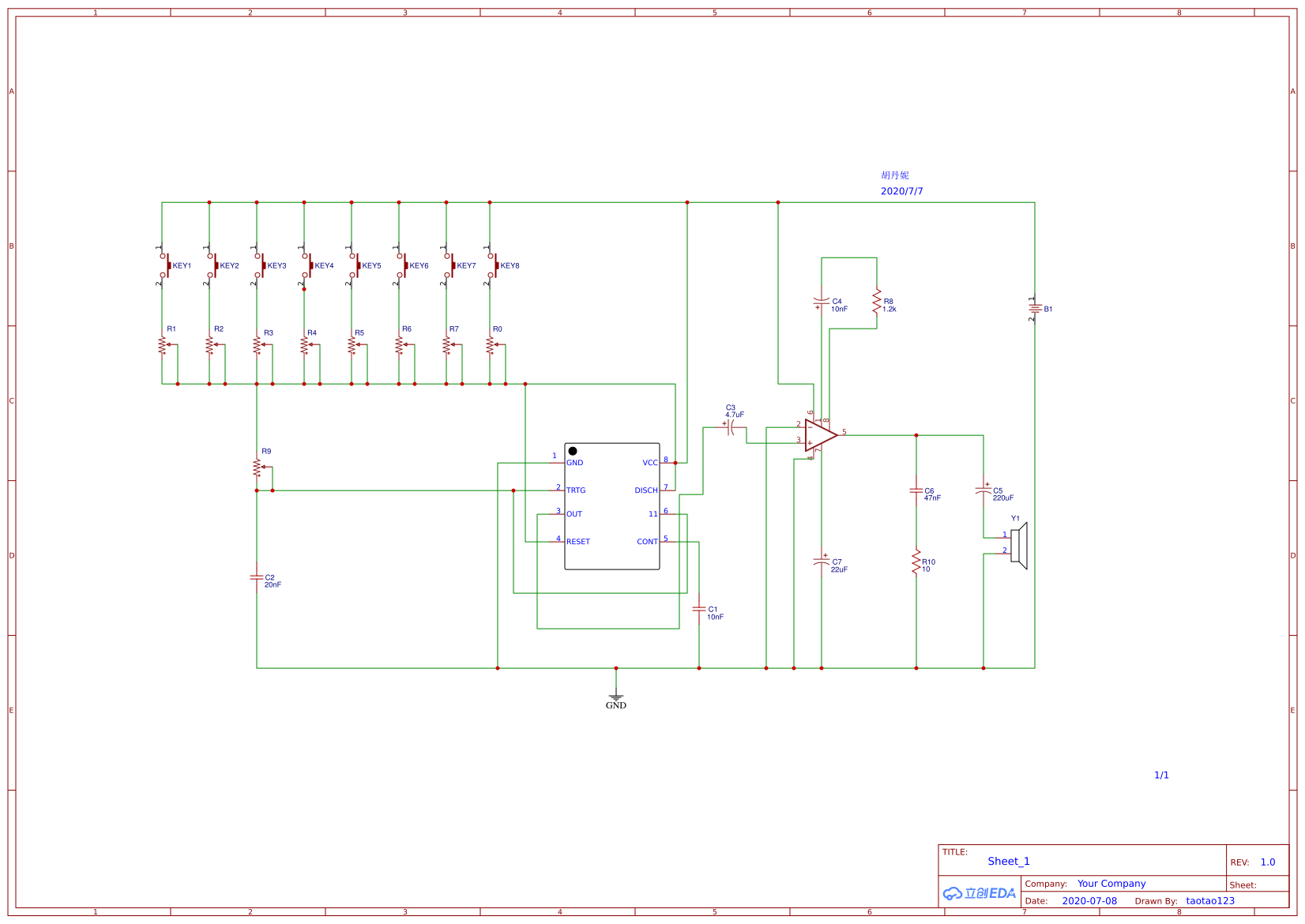Image resolution: width=1305 pixels, height=924 pixels.
Task: Select the KEY2 pushbutton switch symbol
Action: coord(212,265)
